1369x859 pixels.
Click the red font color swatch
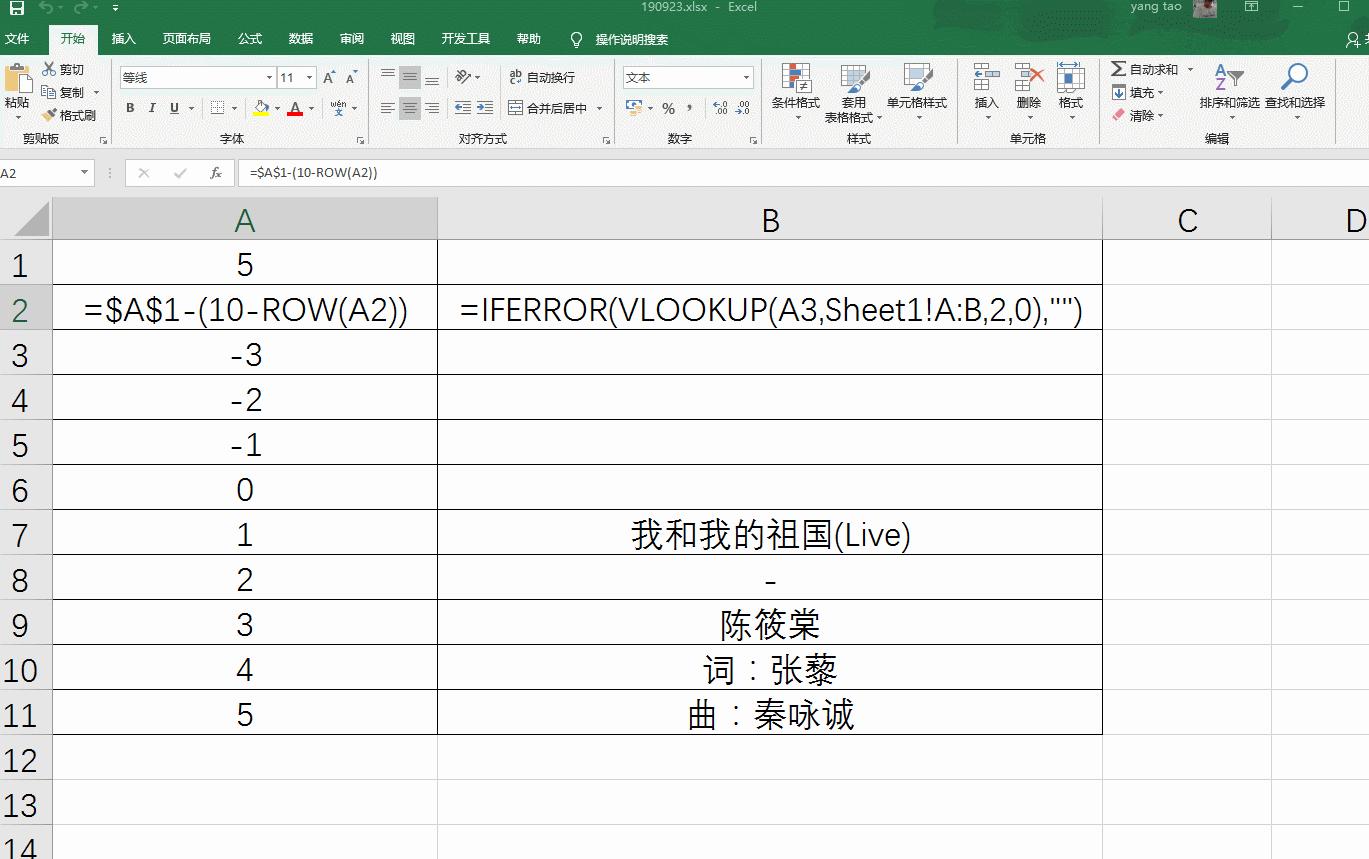pos(295,108)
